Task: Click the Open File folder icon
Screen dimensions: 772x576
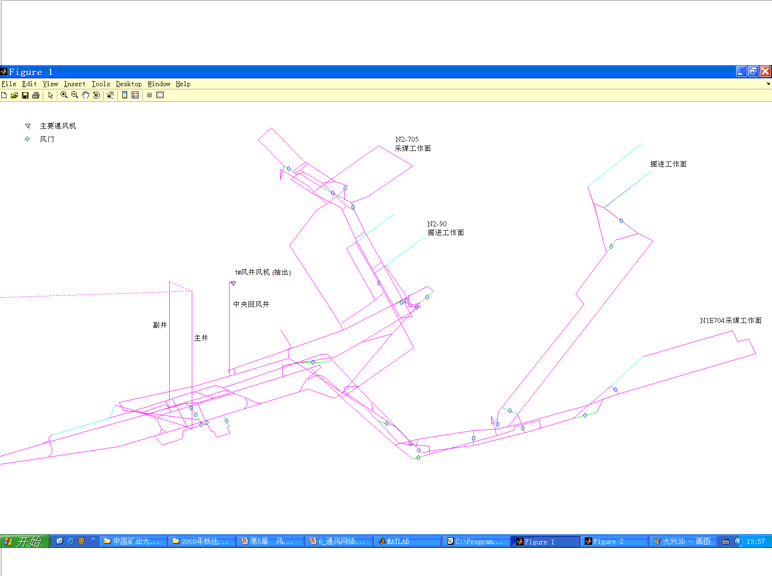Action: point(14,96)
